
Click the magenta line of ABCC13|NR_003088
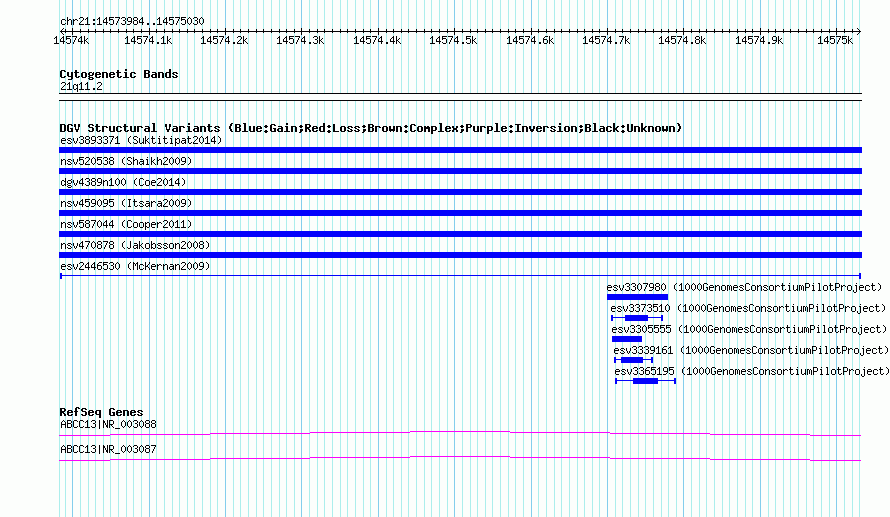pyautogui.click(x=460, y=434)
